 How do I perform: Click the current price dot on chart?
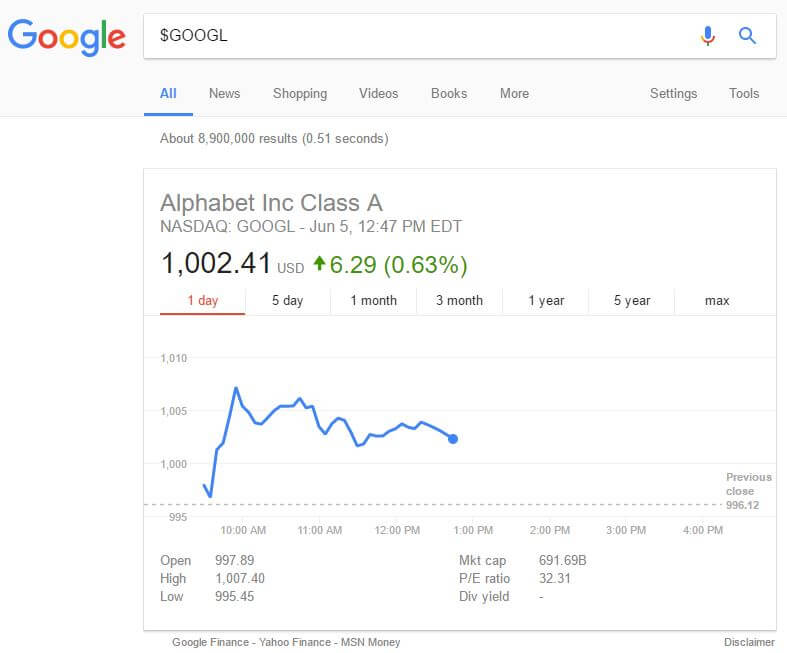pyautogui.click(x=453, y=439)
